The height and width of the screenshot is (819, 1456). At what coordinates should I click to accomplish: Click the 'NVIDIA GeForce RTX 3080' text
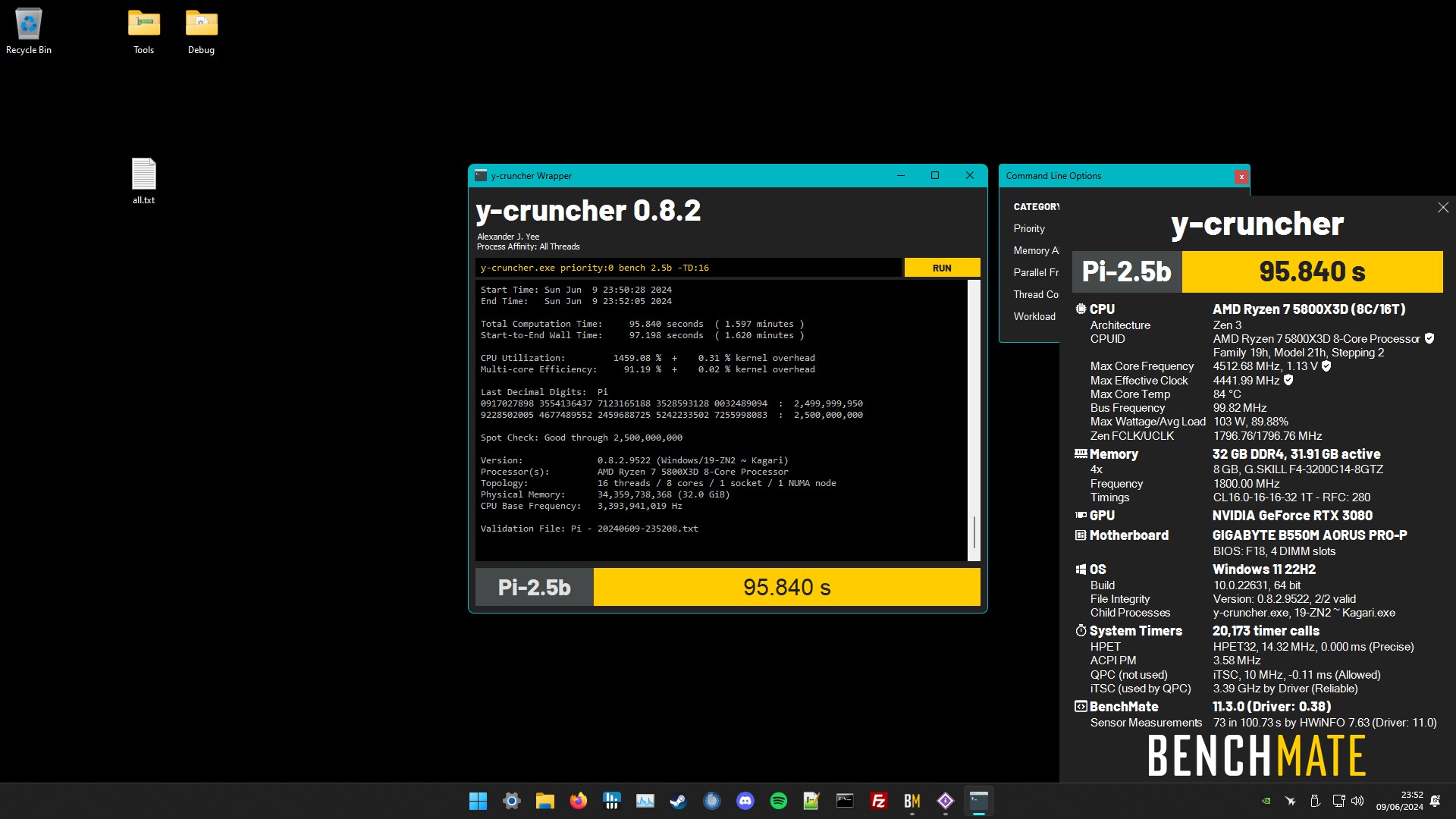click(x=1292, y=516)
